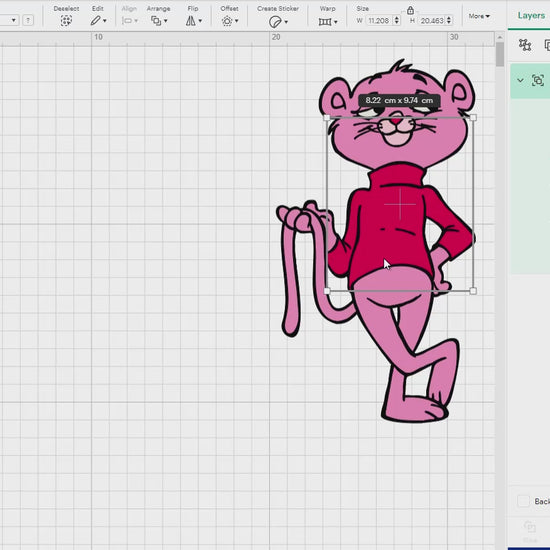Click the vertical scrollbar thumb
550x550 pixels.
click(500, 54)
